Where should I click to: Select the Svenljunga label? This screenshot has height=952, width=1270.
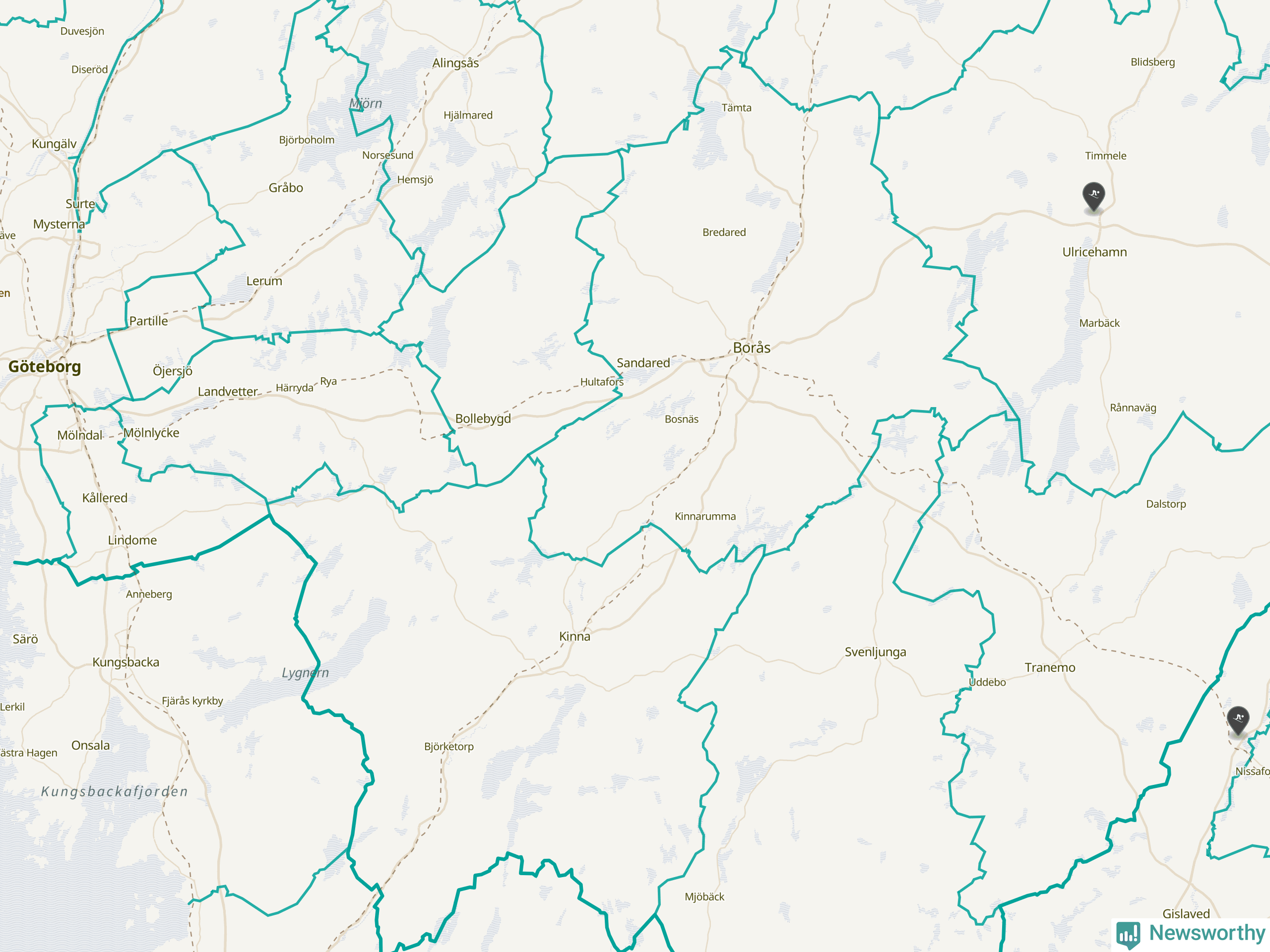pyautogui.click(x=875, y=653)
